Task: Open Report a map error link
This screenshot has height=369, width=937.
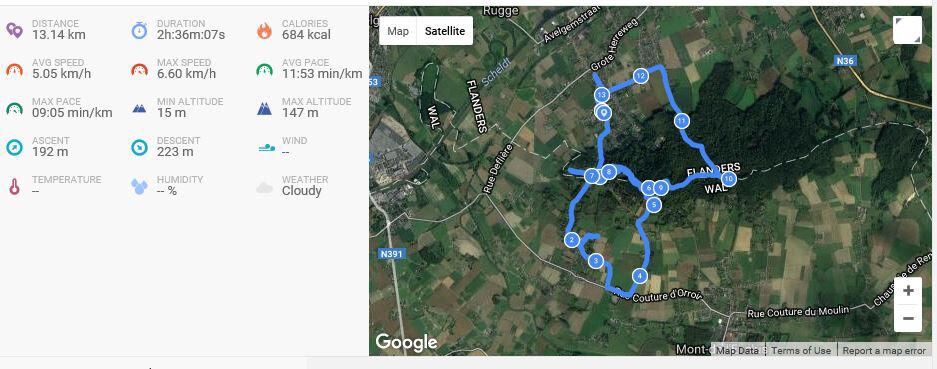Action: [884, 350]
